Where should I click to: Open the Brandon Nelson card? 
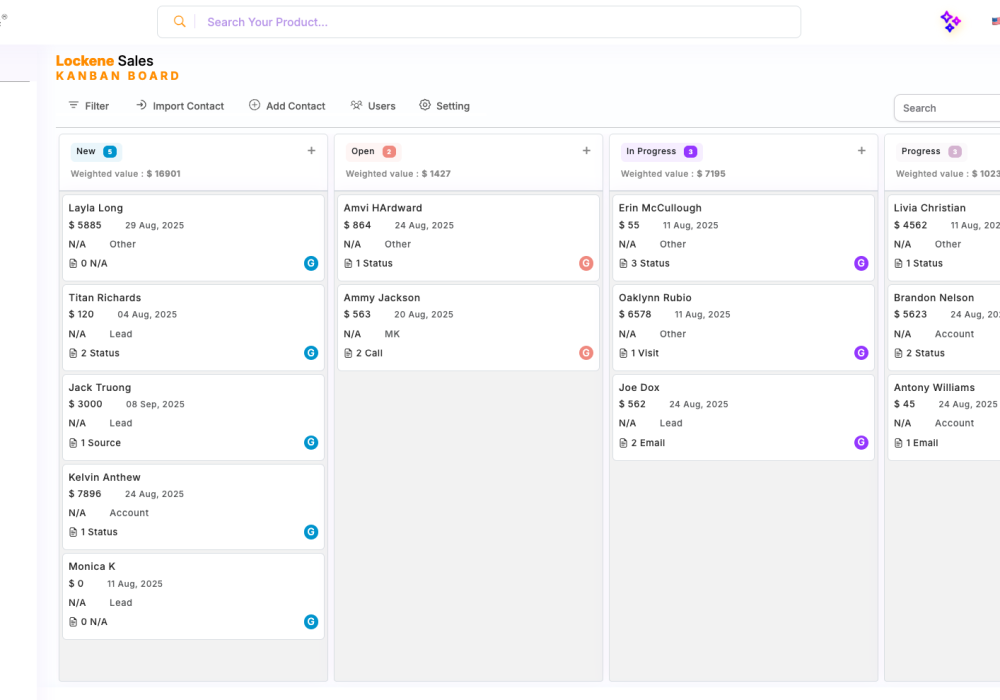(x=945, y=327)
